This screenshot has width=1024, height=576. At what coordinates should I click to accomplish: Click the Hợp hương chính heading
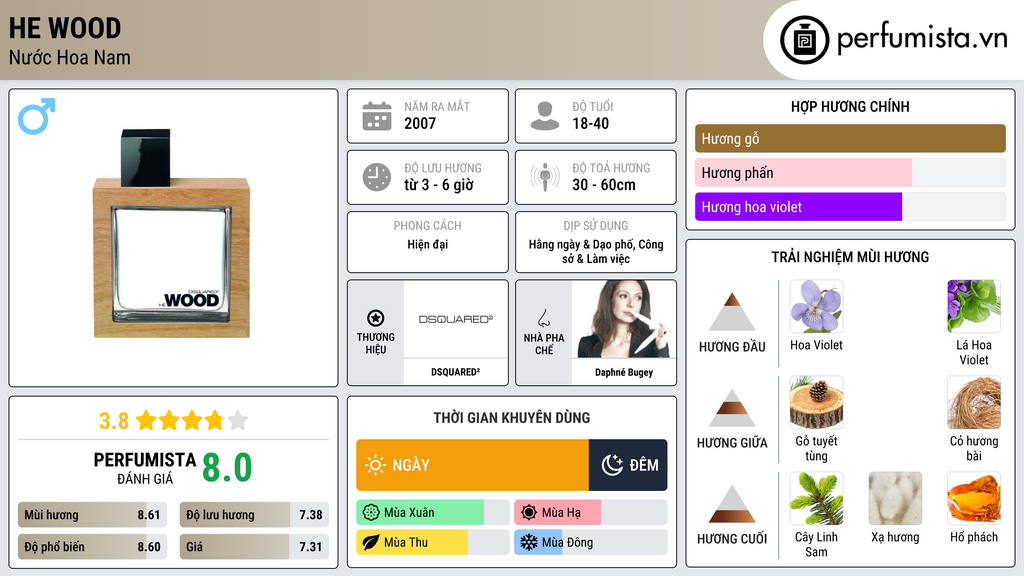(x=850, y=106)
